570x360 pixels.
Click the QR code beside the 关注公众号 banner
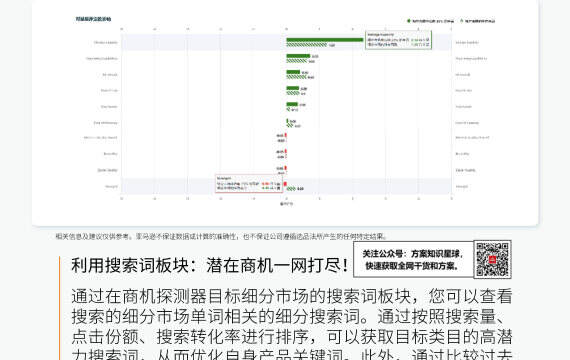coord(493,259)
